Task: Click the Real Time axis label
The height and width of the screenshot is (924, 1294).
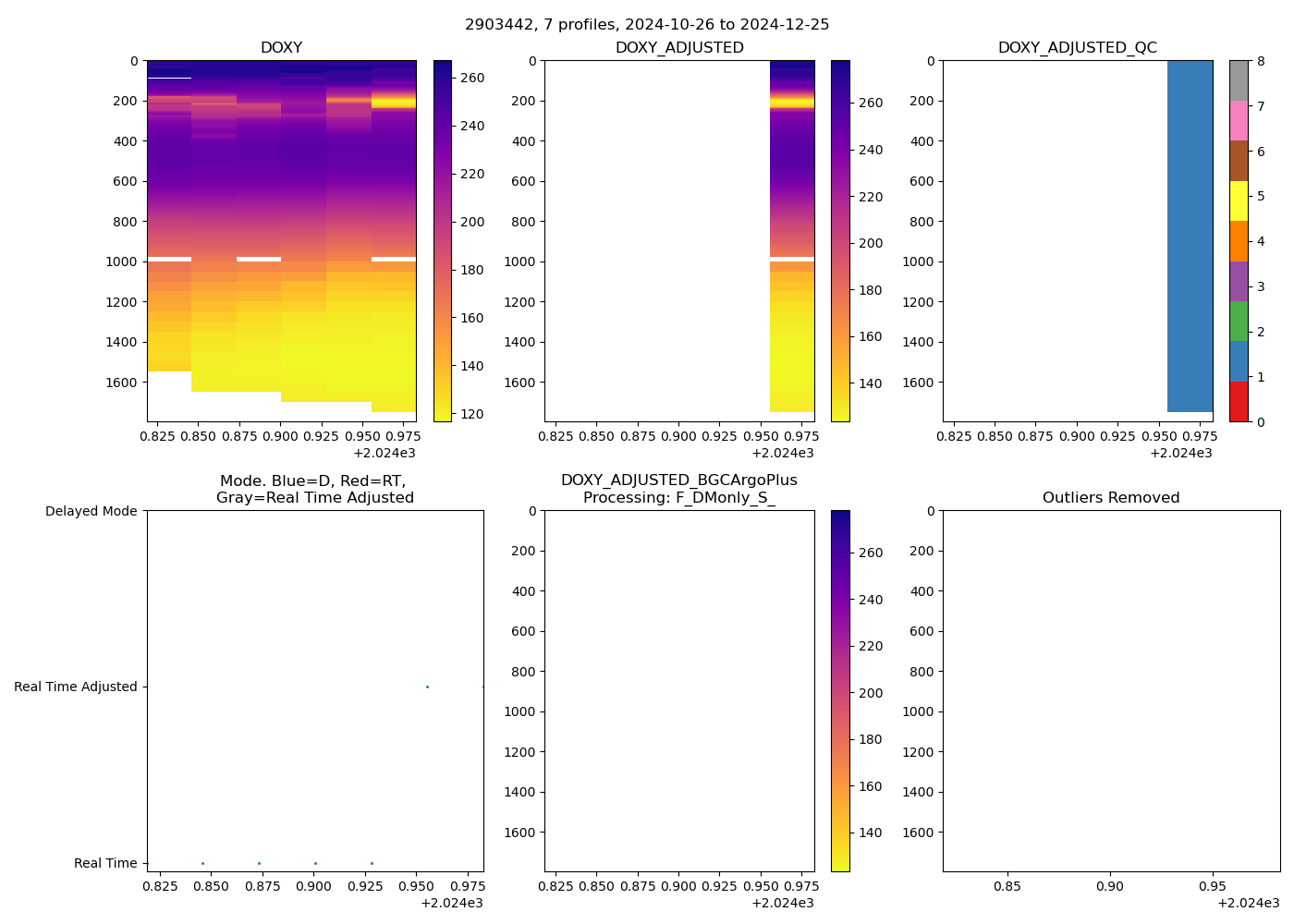Action: (x=105, y=864)
